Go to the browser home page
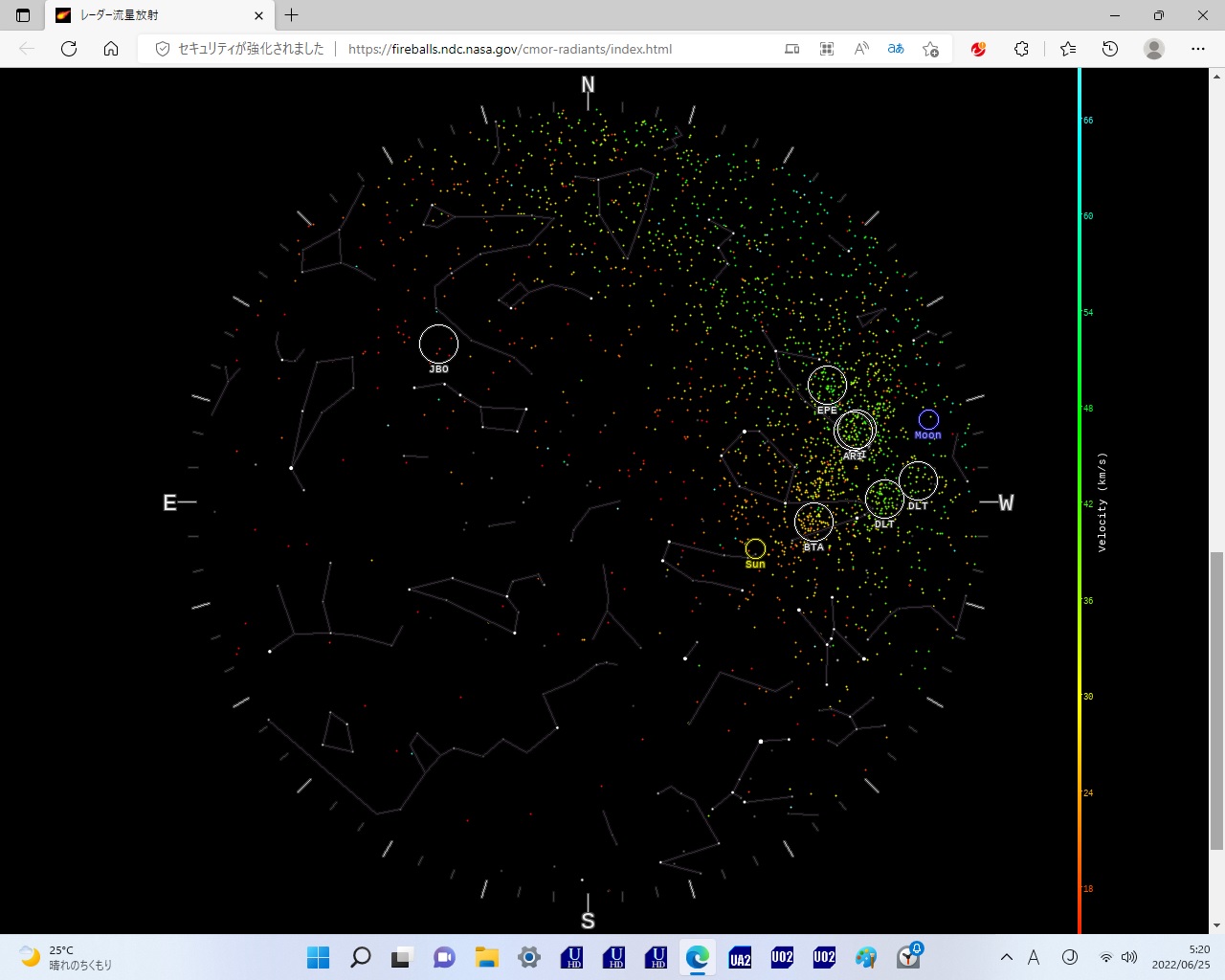Viewport: 1225px width, 980px height. click(x=111, y=49)
